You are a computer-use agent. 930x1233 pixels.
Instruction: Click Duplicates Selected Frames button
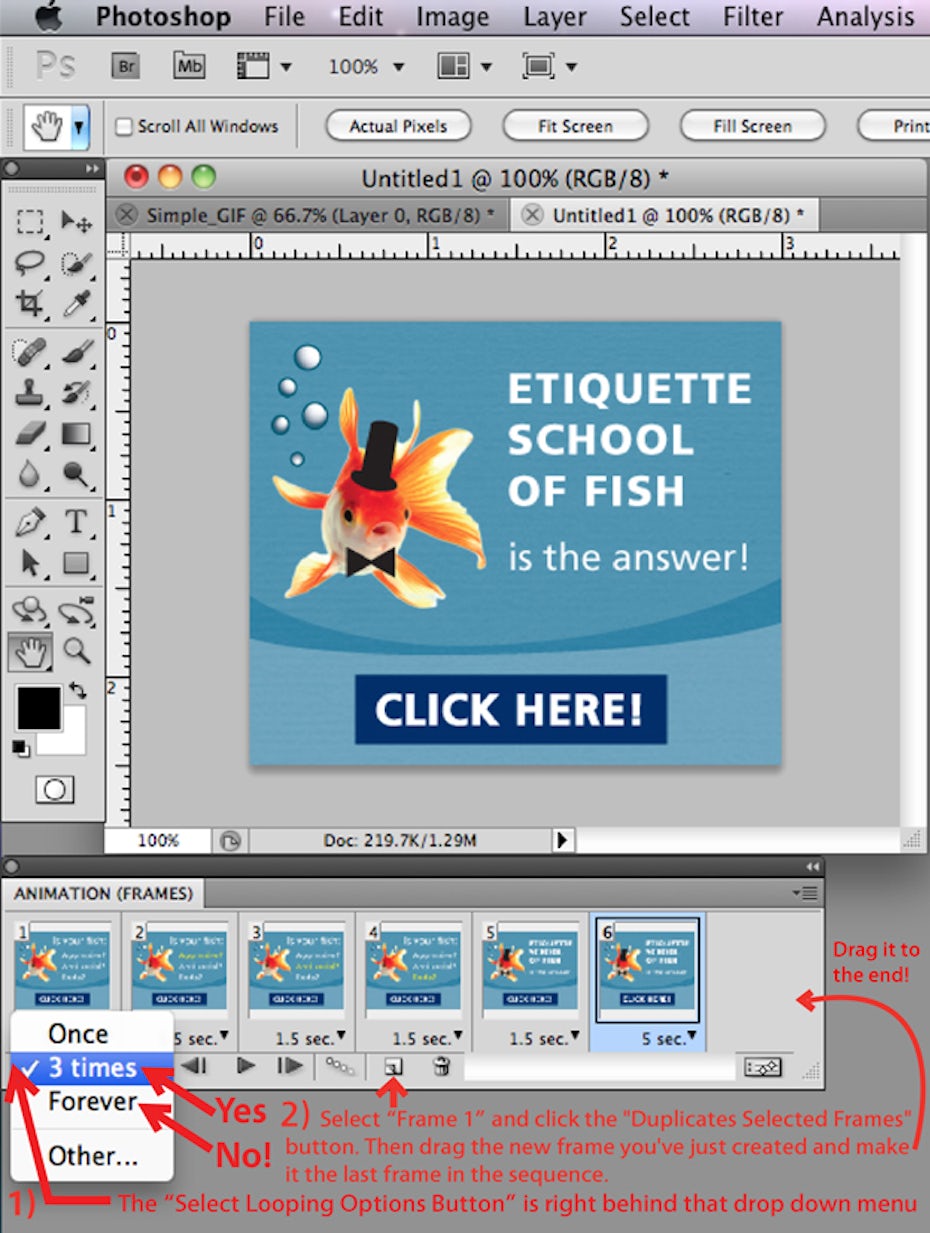tap(394, 1067)
